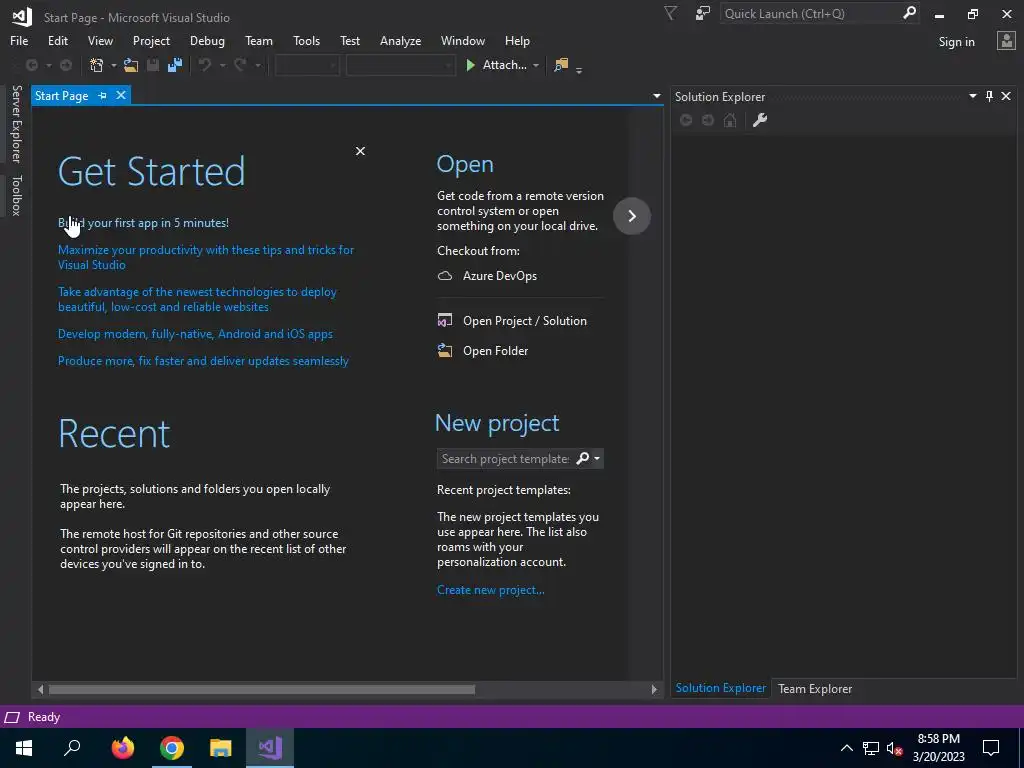Open the Undo history dropdown arrow
The width and height of the screenshot is (1024, 768).
(222, 65)
